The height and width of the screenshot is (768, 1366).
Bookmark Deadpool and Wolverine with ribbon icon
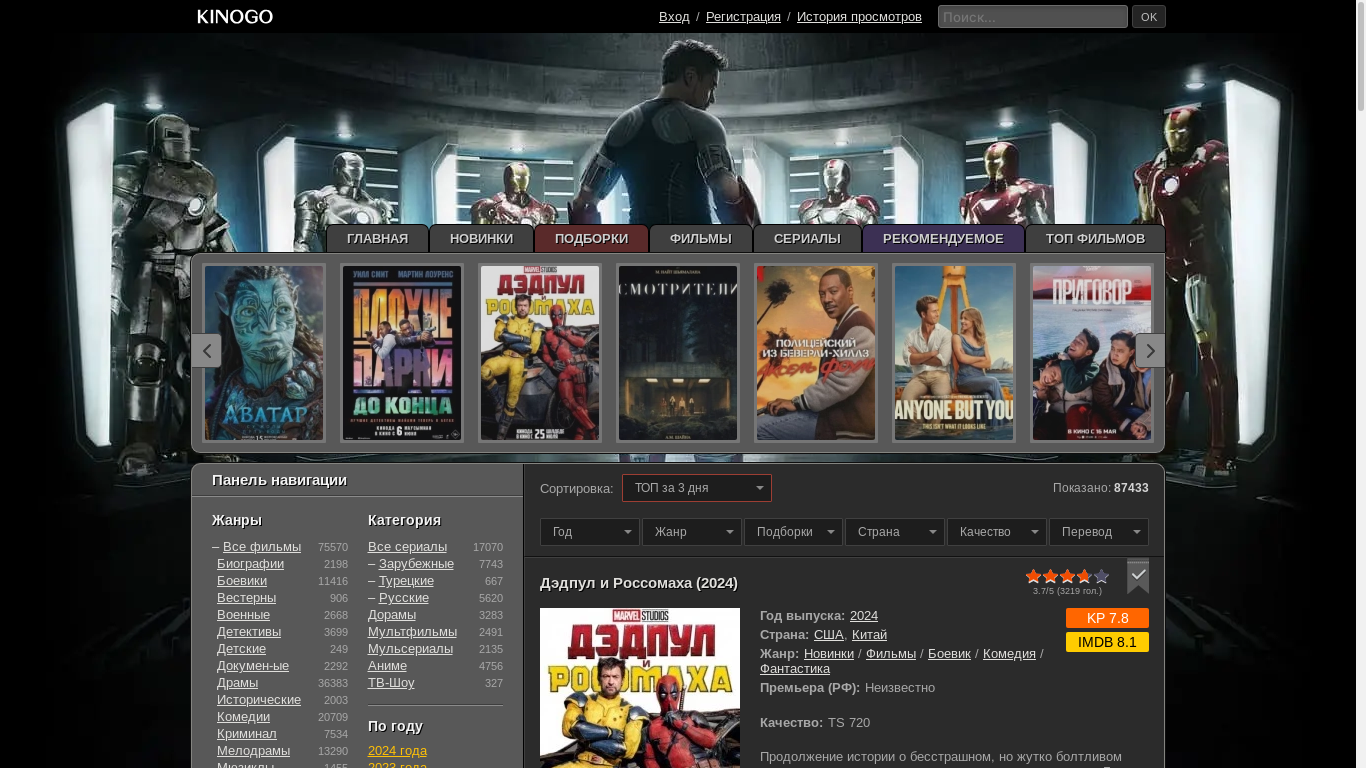[1138, 576]
